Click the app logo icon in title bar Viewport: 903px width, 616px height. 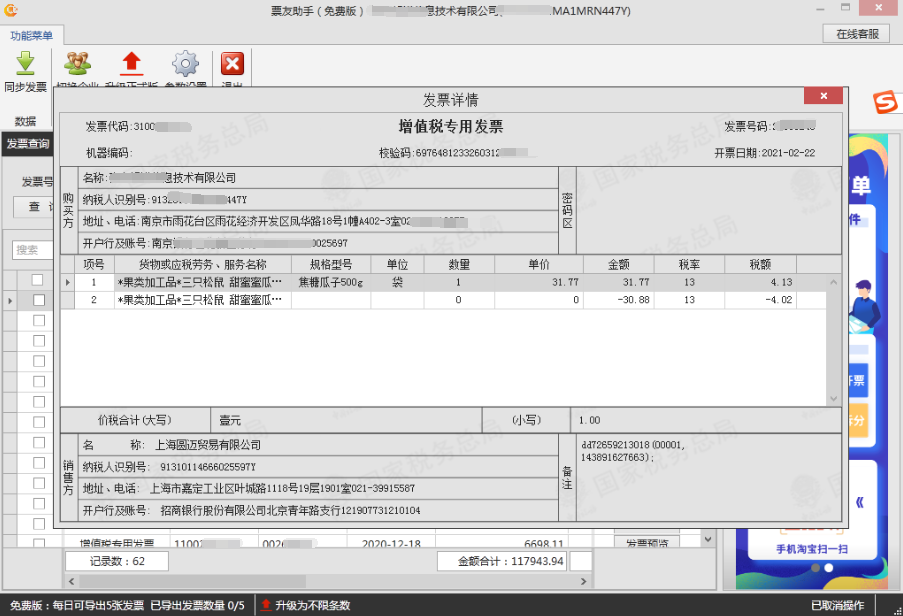pos(11,10)
